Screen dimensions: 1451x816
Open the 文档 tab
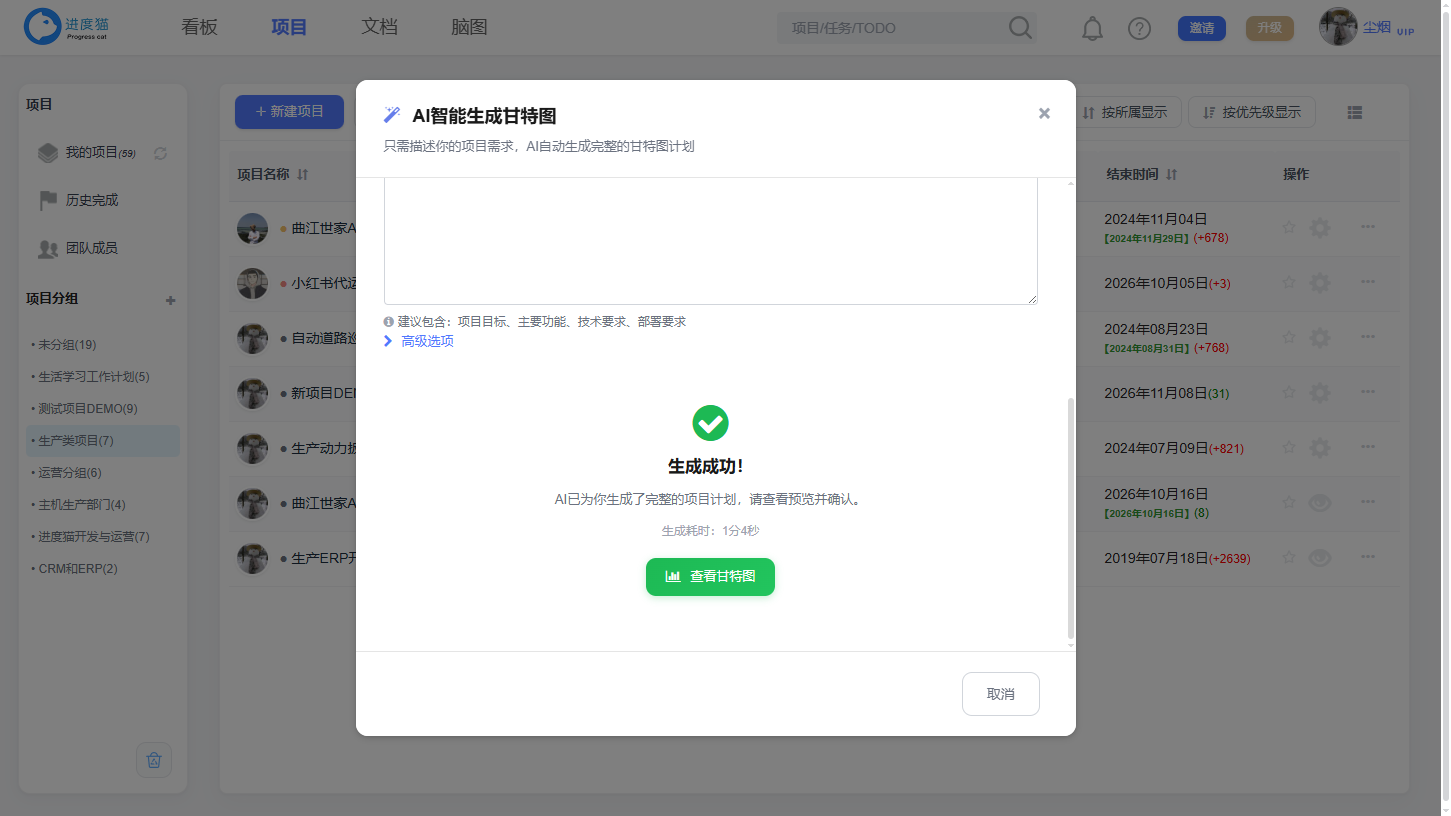click(379, 27)
